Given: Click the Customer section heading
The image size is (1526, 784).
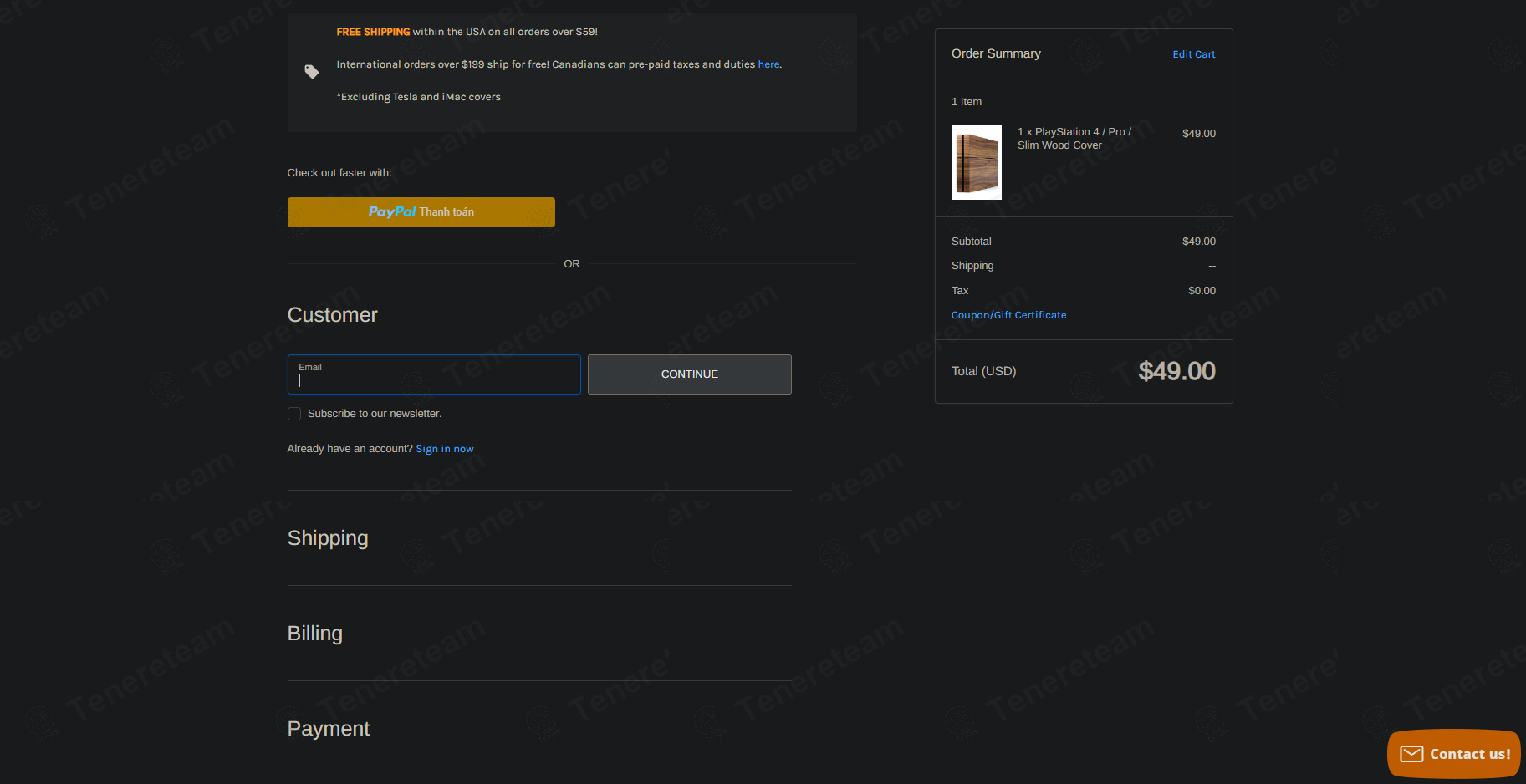Looking at the screenshot, I should click(x=333, y=315).
